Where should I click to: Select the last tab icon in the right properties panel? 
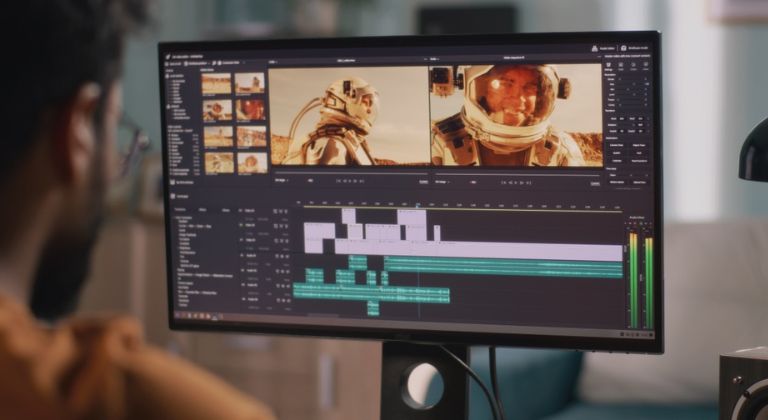[646, 64]
